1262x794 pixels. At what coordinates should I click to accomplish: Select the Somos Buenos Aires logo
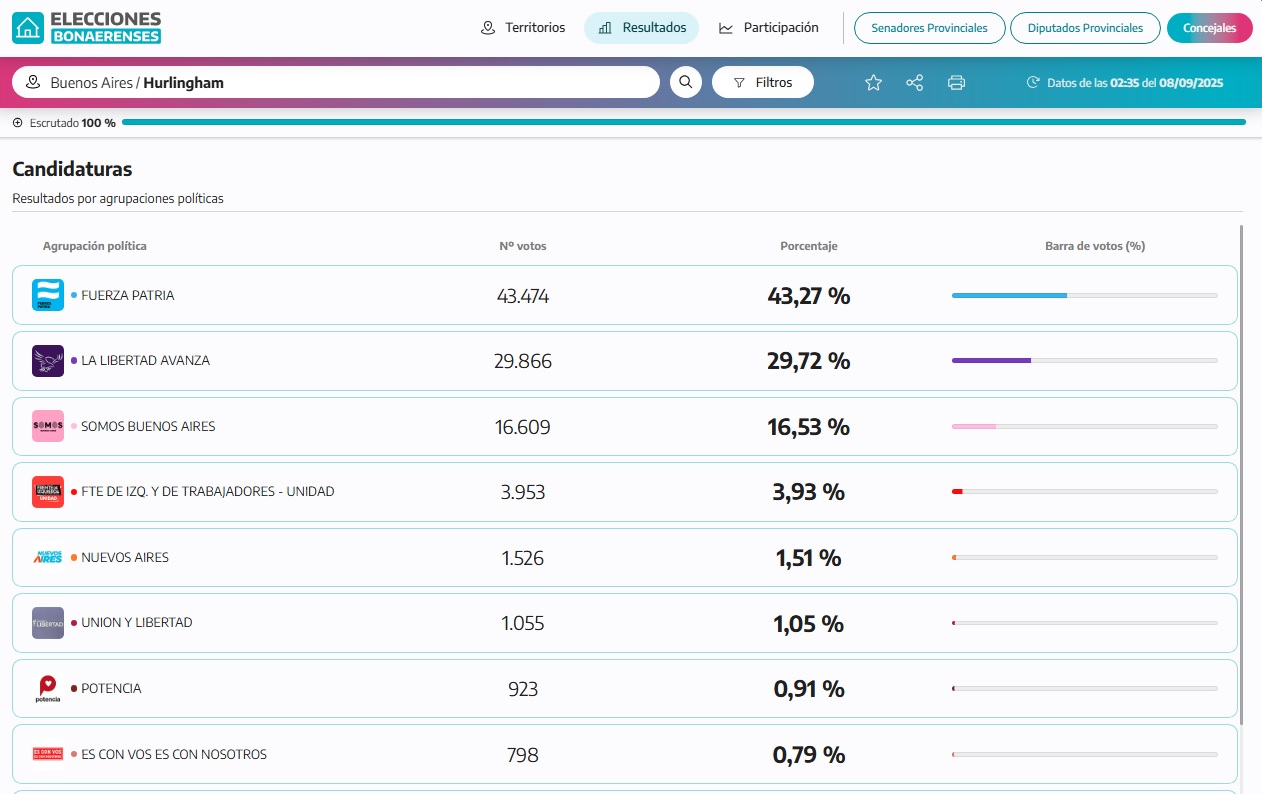48,426
